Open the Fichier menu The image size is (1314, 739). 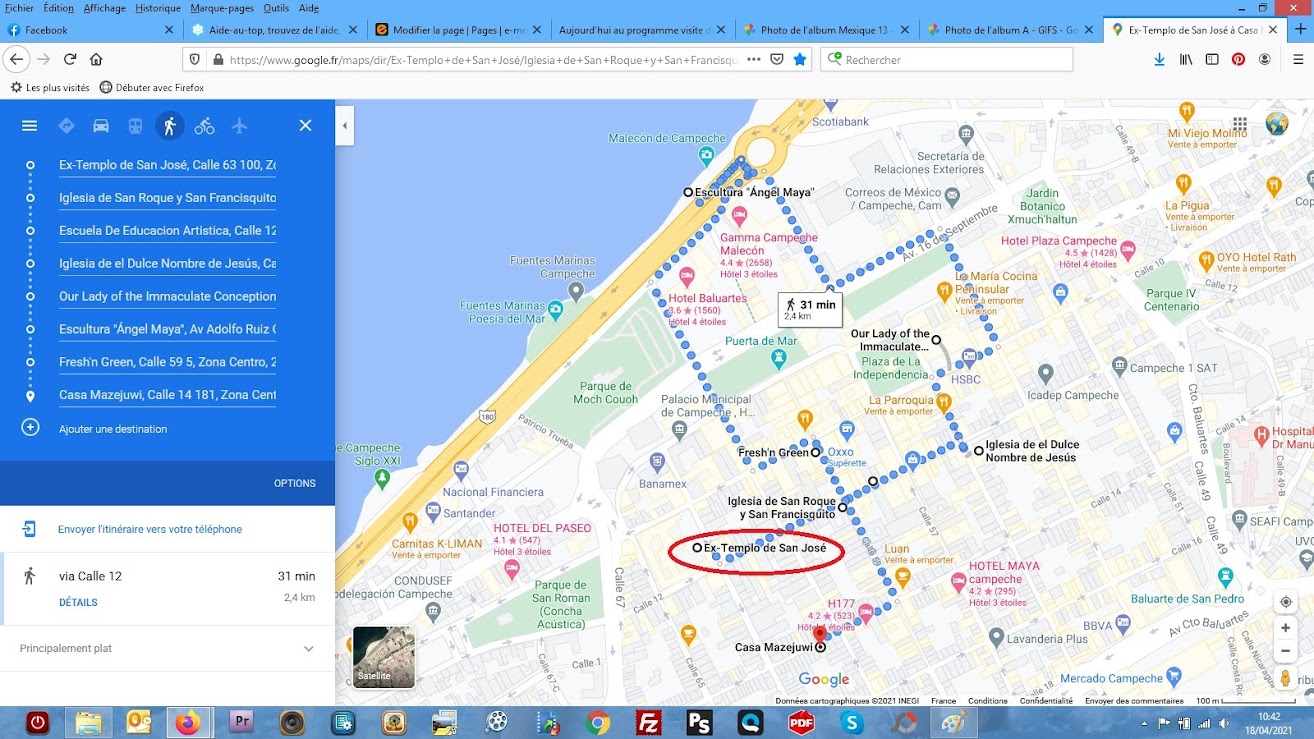[19, 8]
